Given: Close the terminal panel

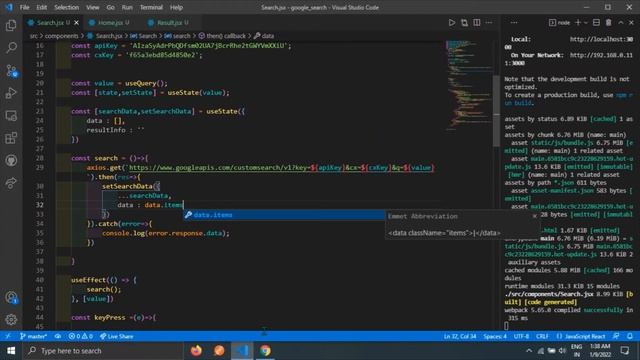Looking at the screenshot, I should pos(631,23).
